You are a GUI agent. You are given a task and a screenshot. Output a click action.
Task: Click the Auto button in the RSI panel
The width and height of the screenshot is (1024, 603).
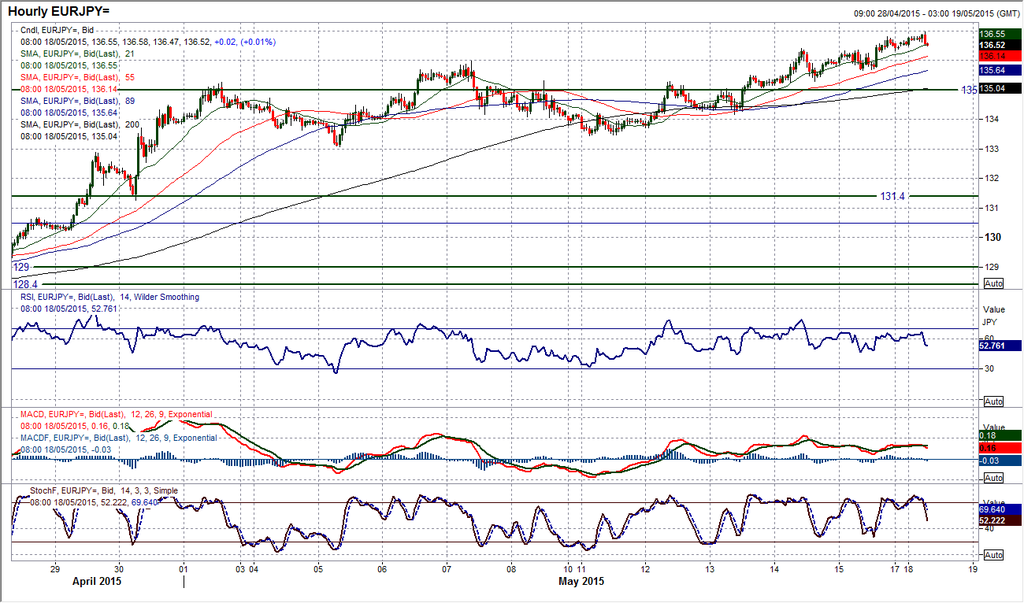click(993, 401)
